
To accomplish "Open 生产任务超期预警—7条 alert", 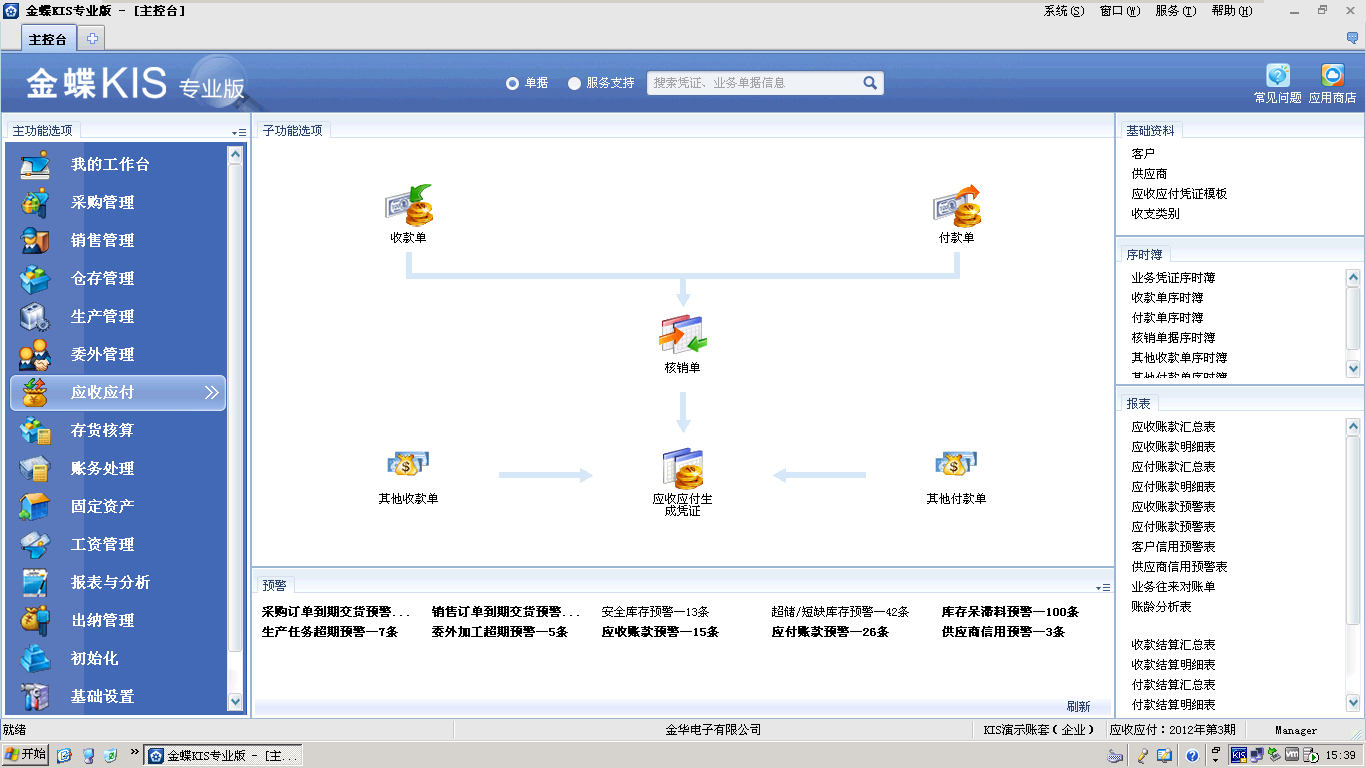I will (330, 632).
